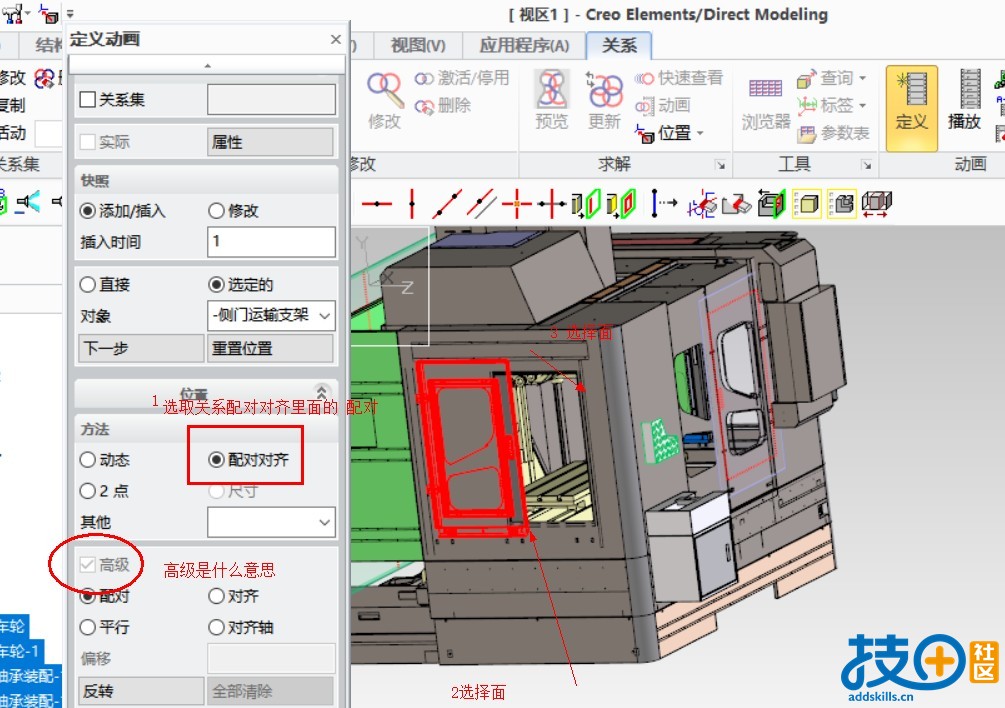Expand the 求解 group dialog launcher
Screen dimensions: 1005x708
pos(720,165)
